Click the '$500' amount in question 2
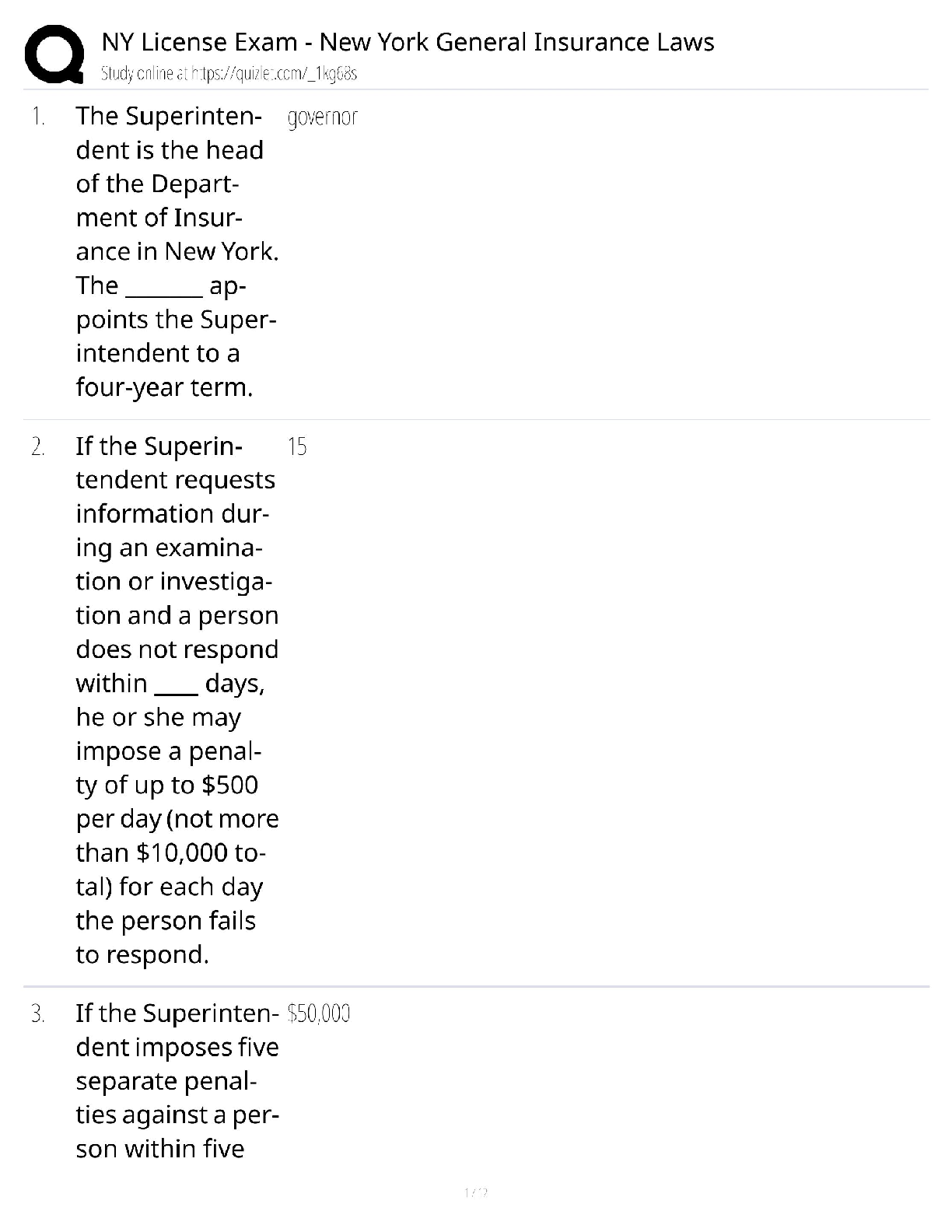The height and width of the screenshot is (1232, 952). [229, 785]
